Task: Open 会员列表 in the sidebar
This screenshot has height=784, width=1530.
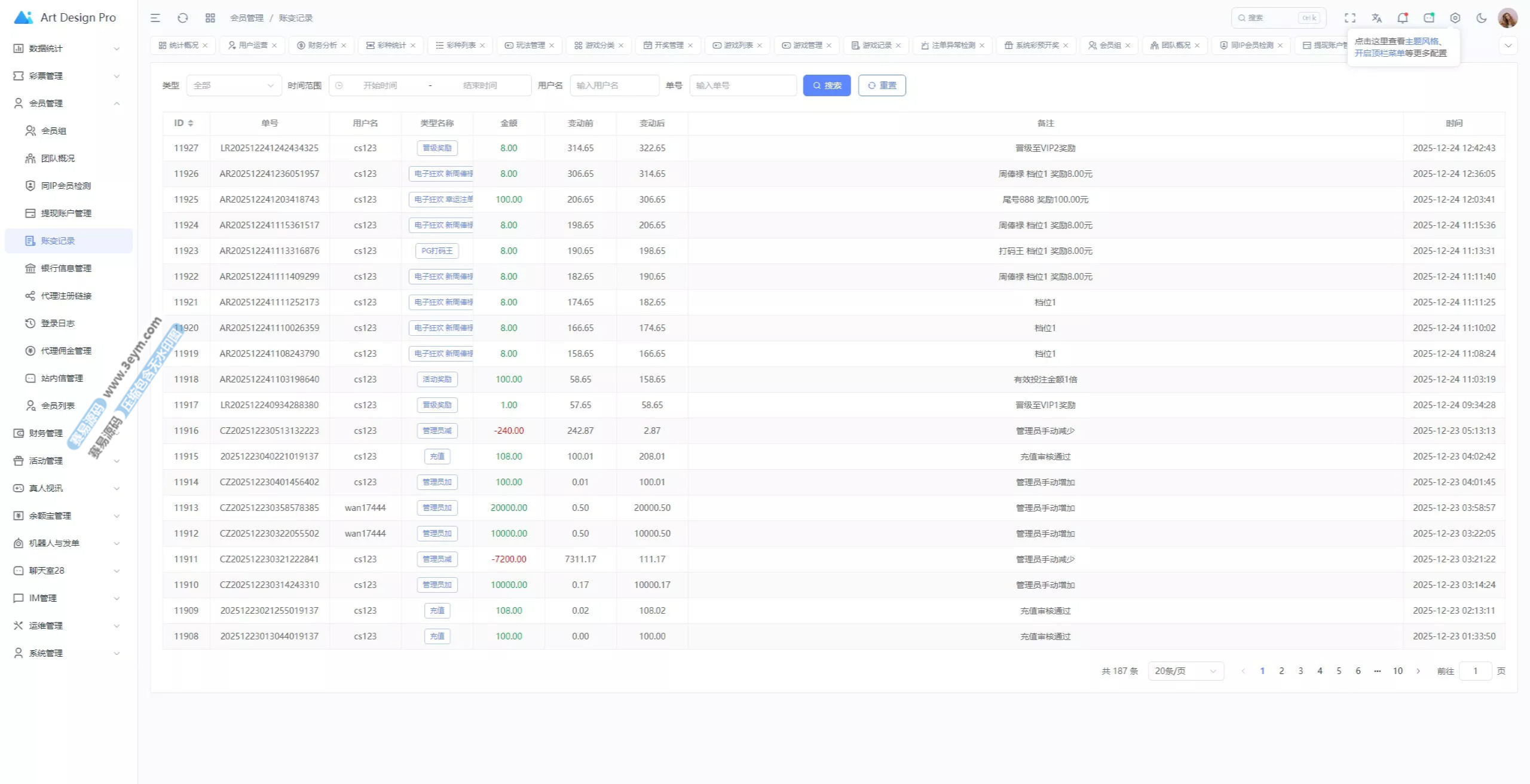Action: 57,406
